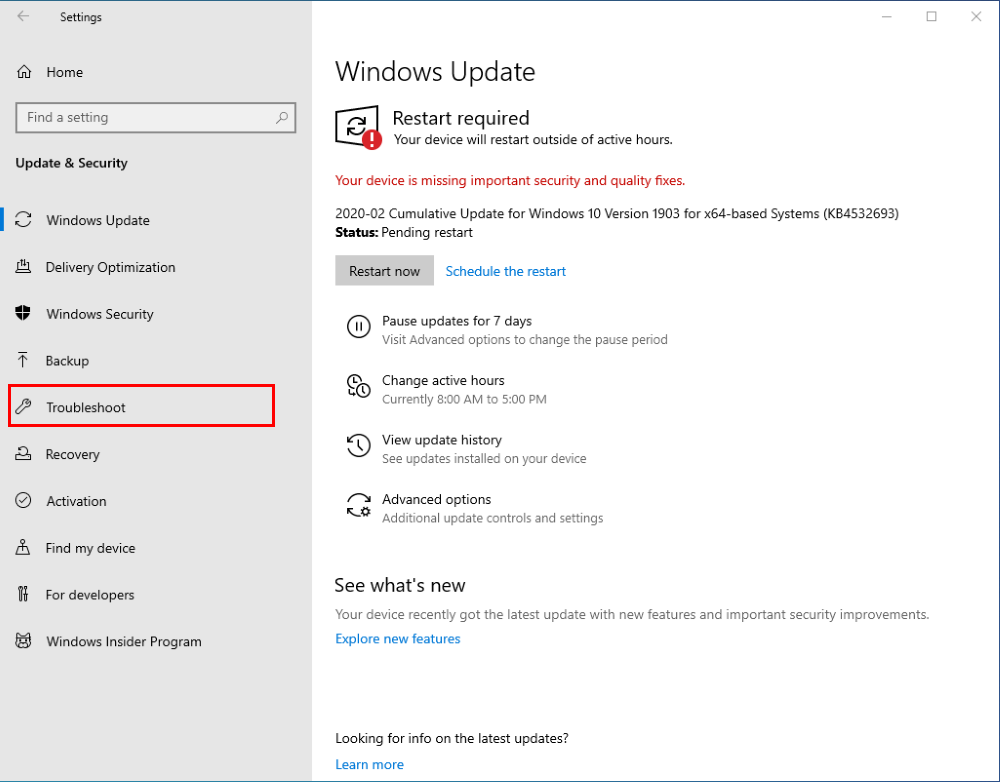1000x782 pixels.
Task: Click the Restart required heading
Action: [x=460, y=118]
